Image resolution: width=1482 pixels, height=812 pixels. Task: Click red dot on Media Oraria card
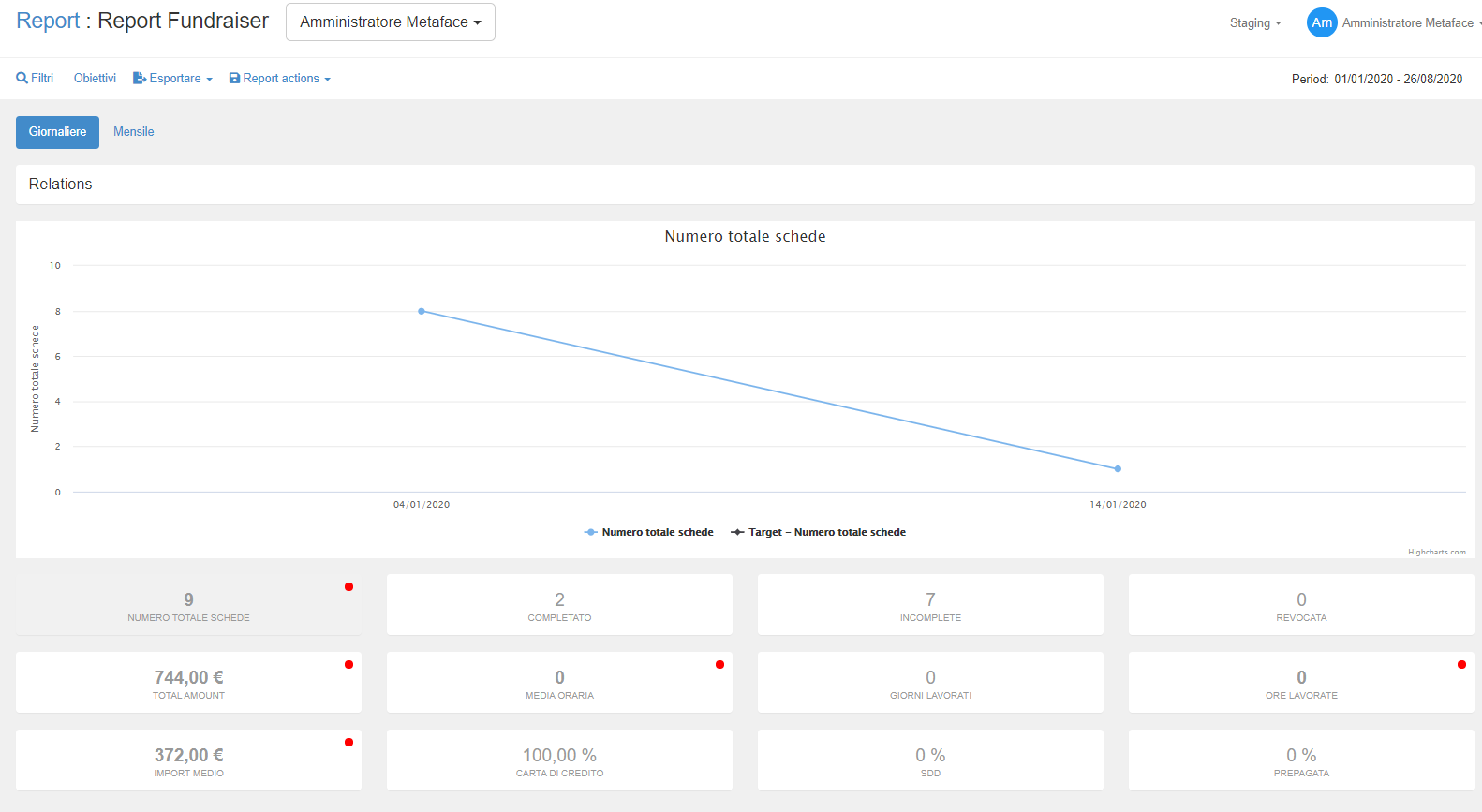point(719,665)
